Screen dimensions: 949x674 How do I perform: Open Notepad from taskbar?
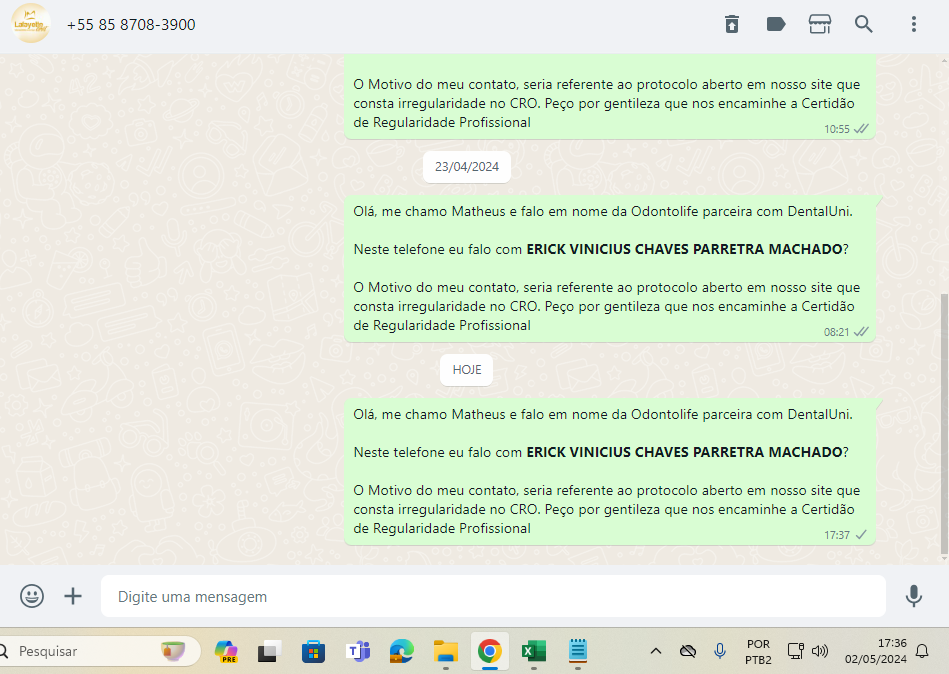click(x=578, y=652)
